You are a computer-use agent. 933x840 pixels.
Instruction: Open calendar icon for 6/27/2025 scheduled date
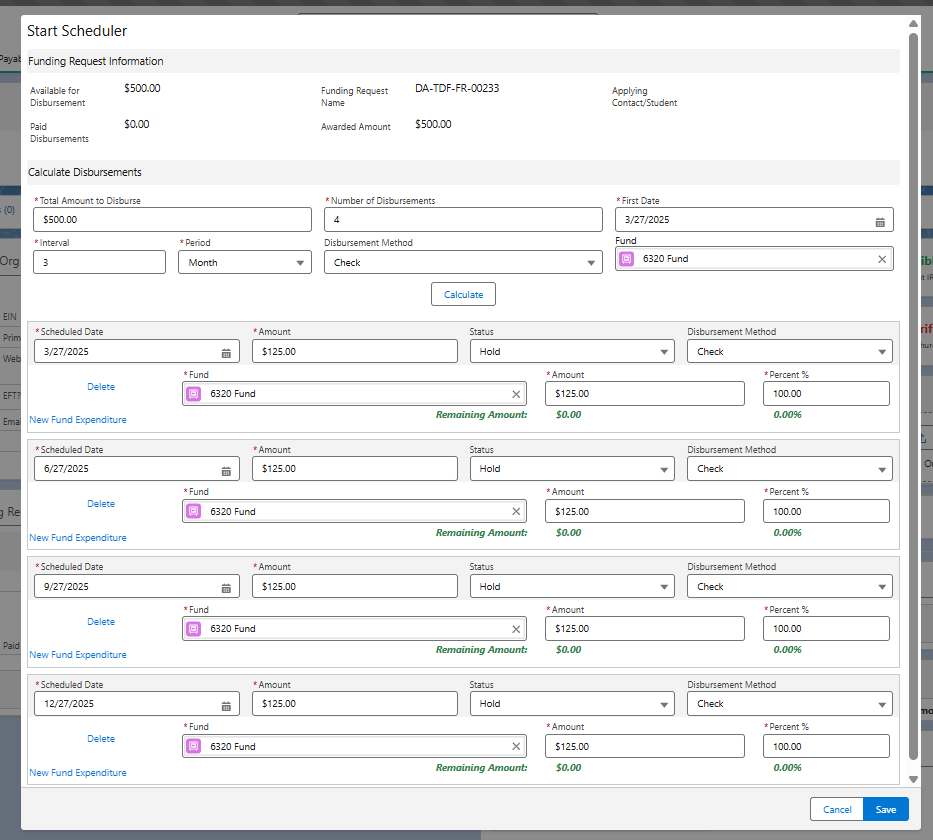226,471
